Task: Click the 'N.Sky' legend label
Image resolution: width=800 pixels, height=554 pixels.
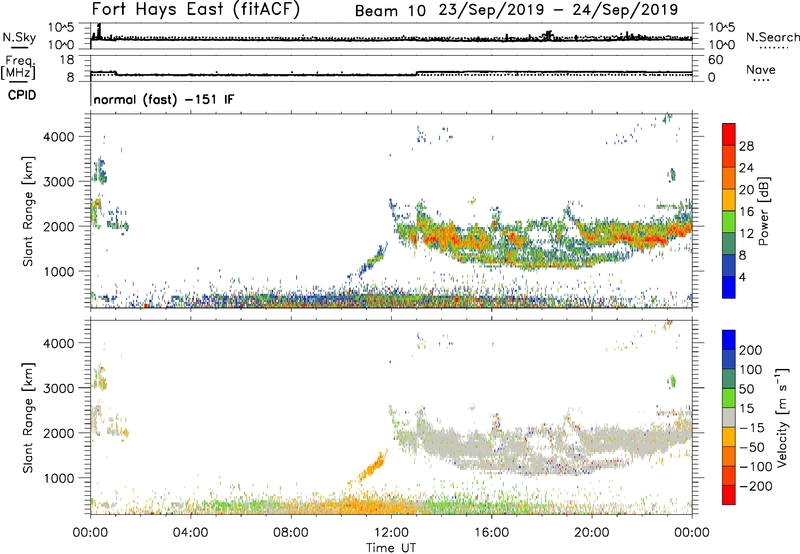Action: 19,37
